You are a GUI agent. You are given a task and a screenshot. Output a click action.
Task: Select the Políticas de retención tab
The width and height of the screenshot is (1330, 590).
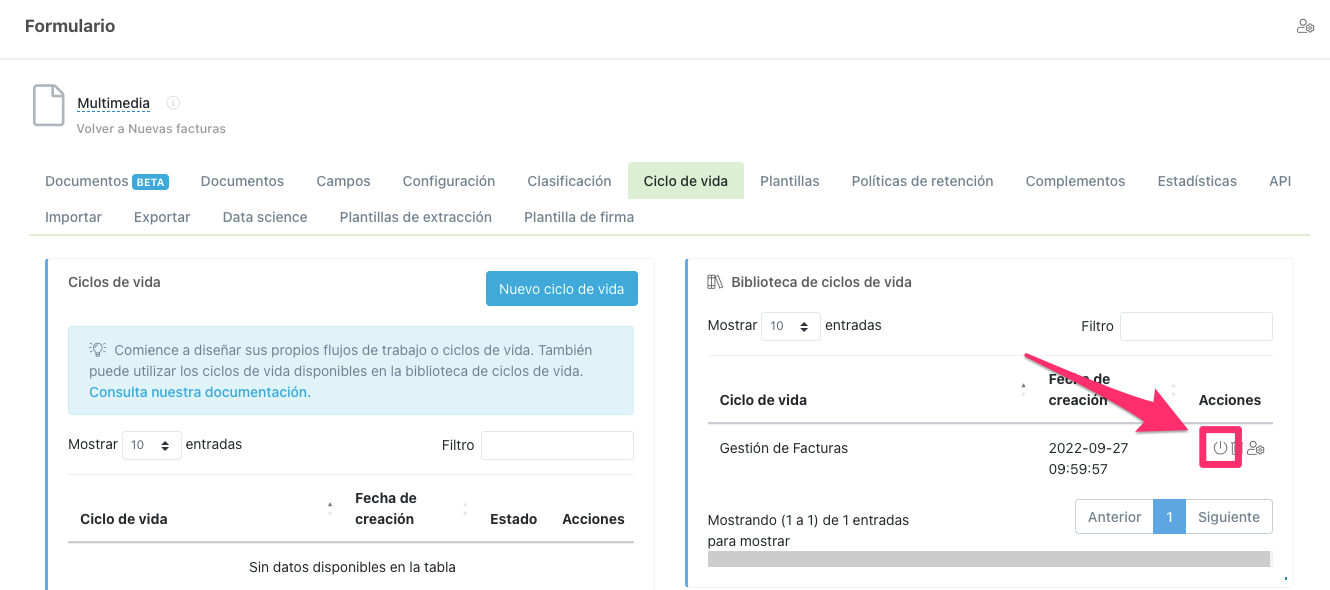pyautogui.click(x=922, y=181)
